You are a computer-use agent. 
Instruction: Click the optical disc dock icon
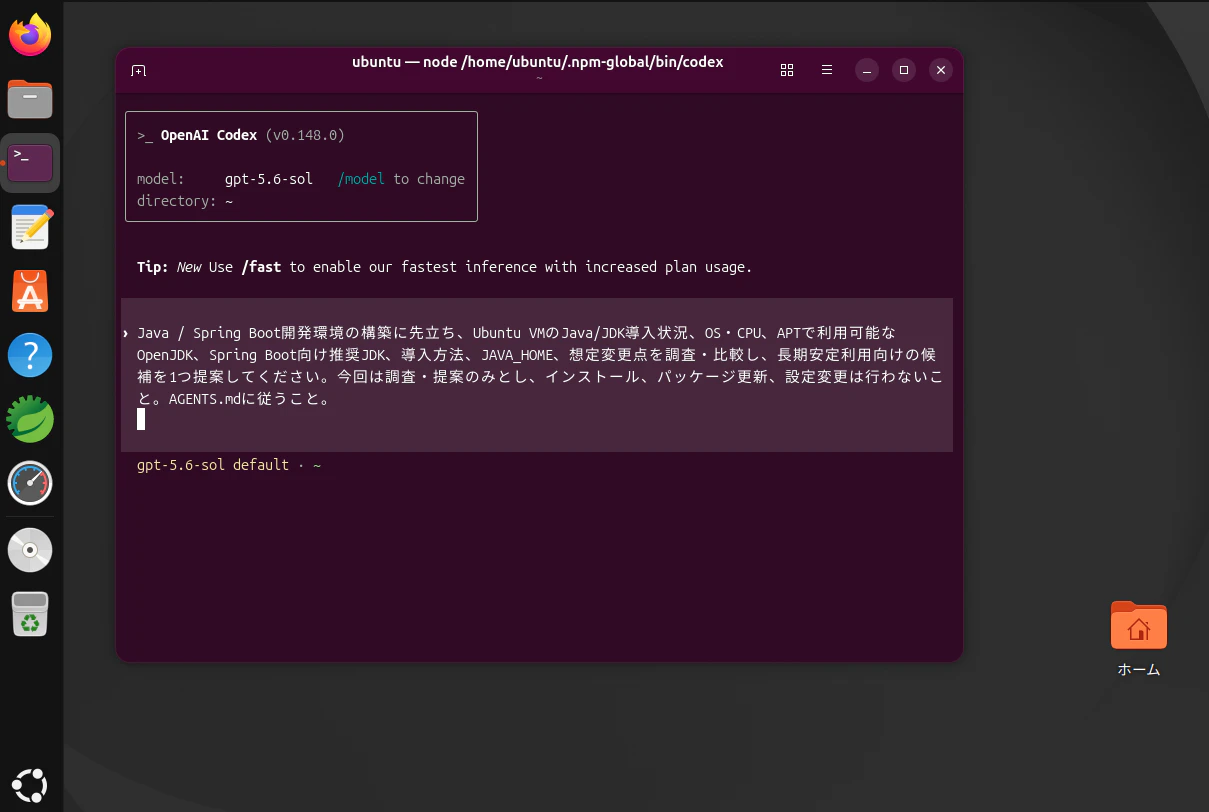point(30,549)
